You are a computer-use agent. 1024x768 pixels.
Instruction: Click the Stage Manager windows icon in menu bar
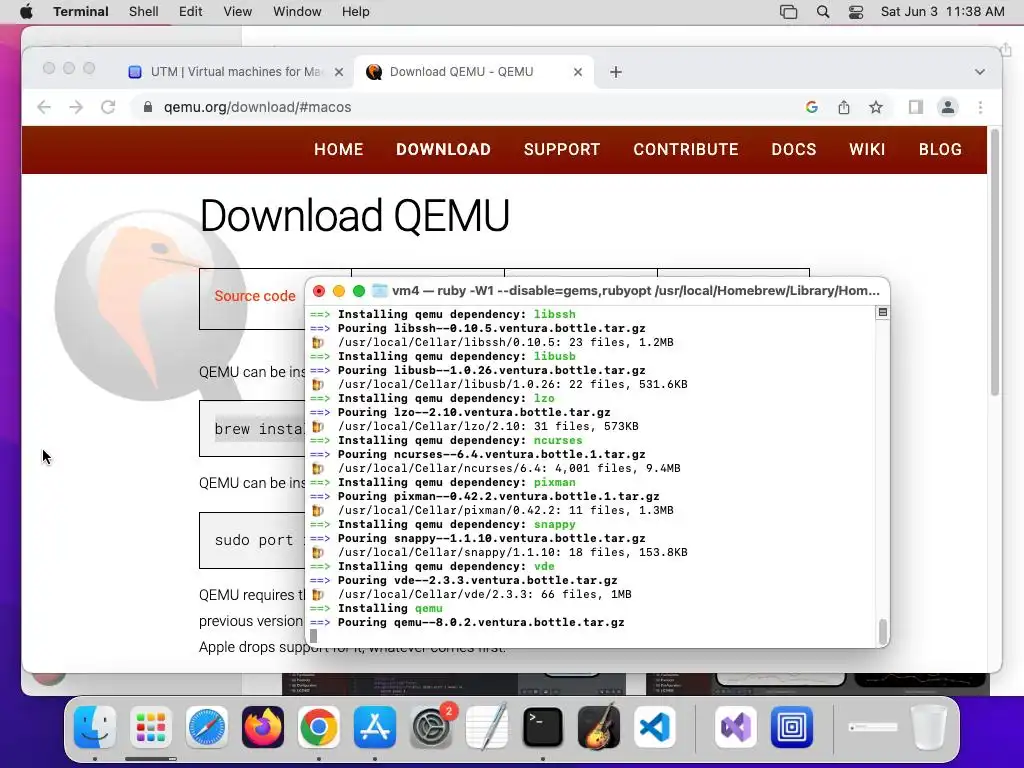pyautogui.click(x=788, y=12)
